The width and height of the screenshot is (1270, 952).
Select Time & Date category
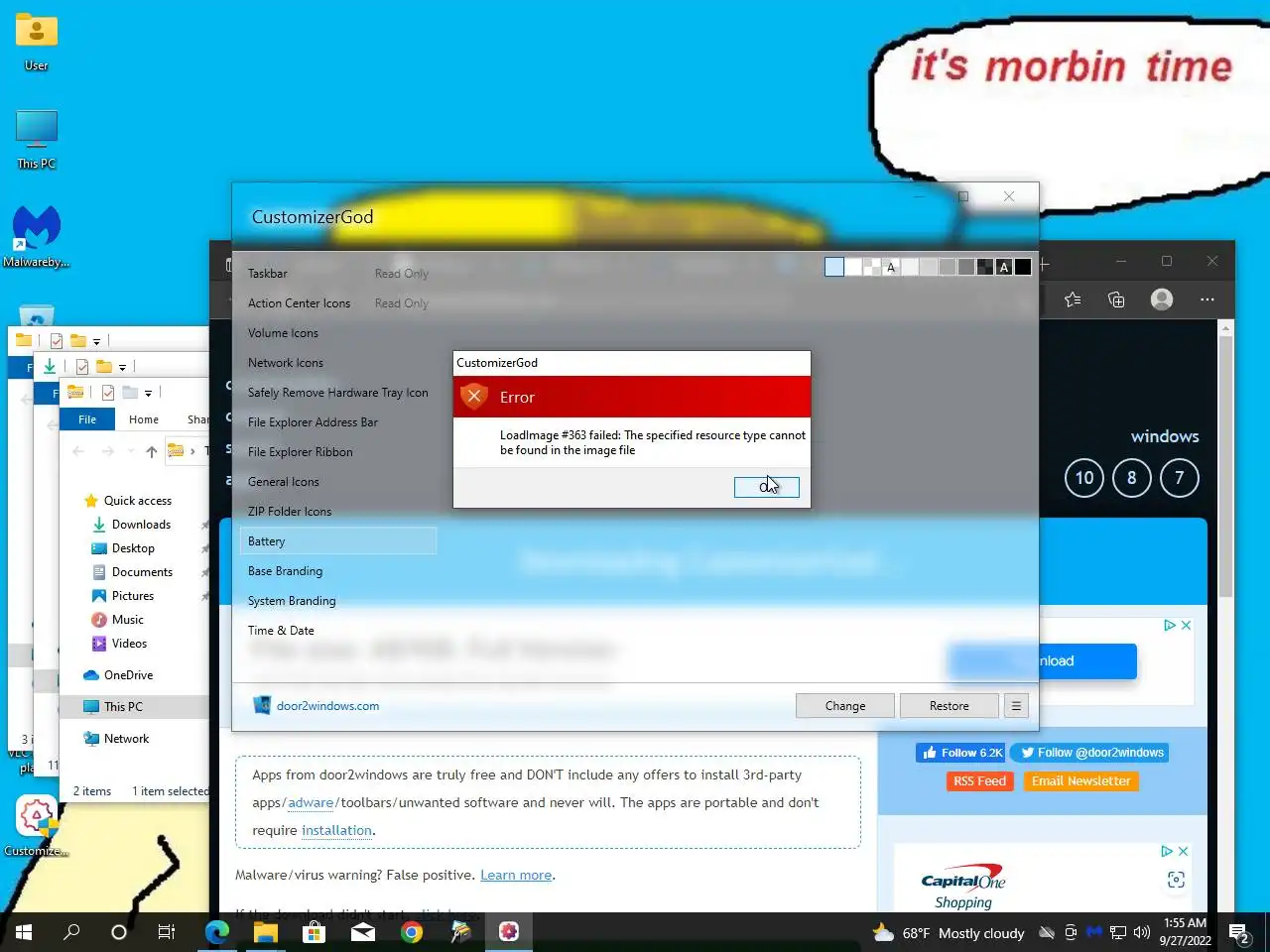pos(281,631)
